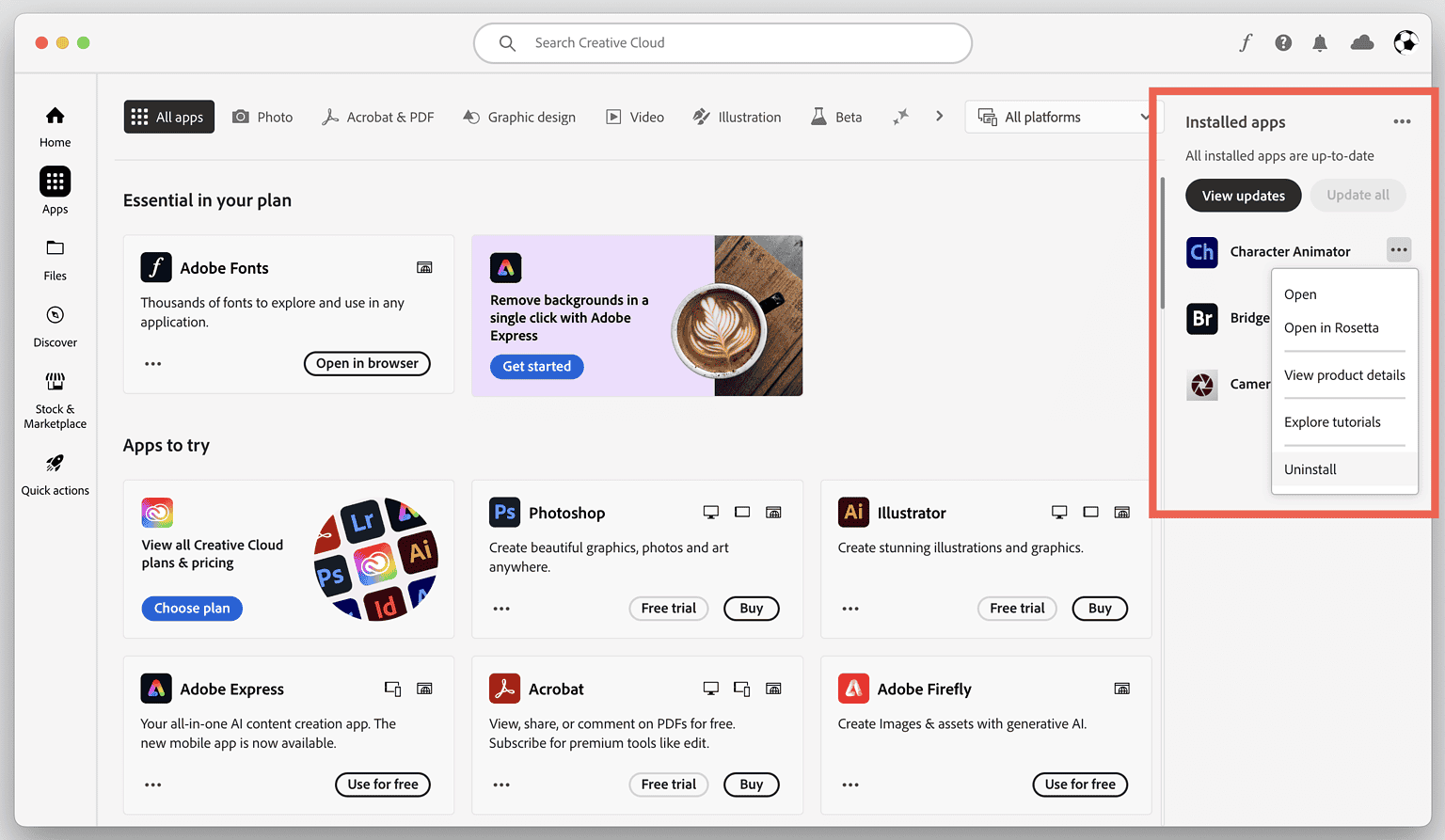
Task: Click the notifications bell icon
Action: [x=1319, y=42]
